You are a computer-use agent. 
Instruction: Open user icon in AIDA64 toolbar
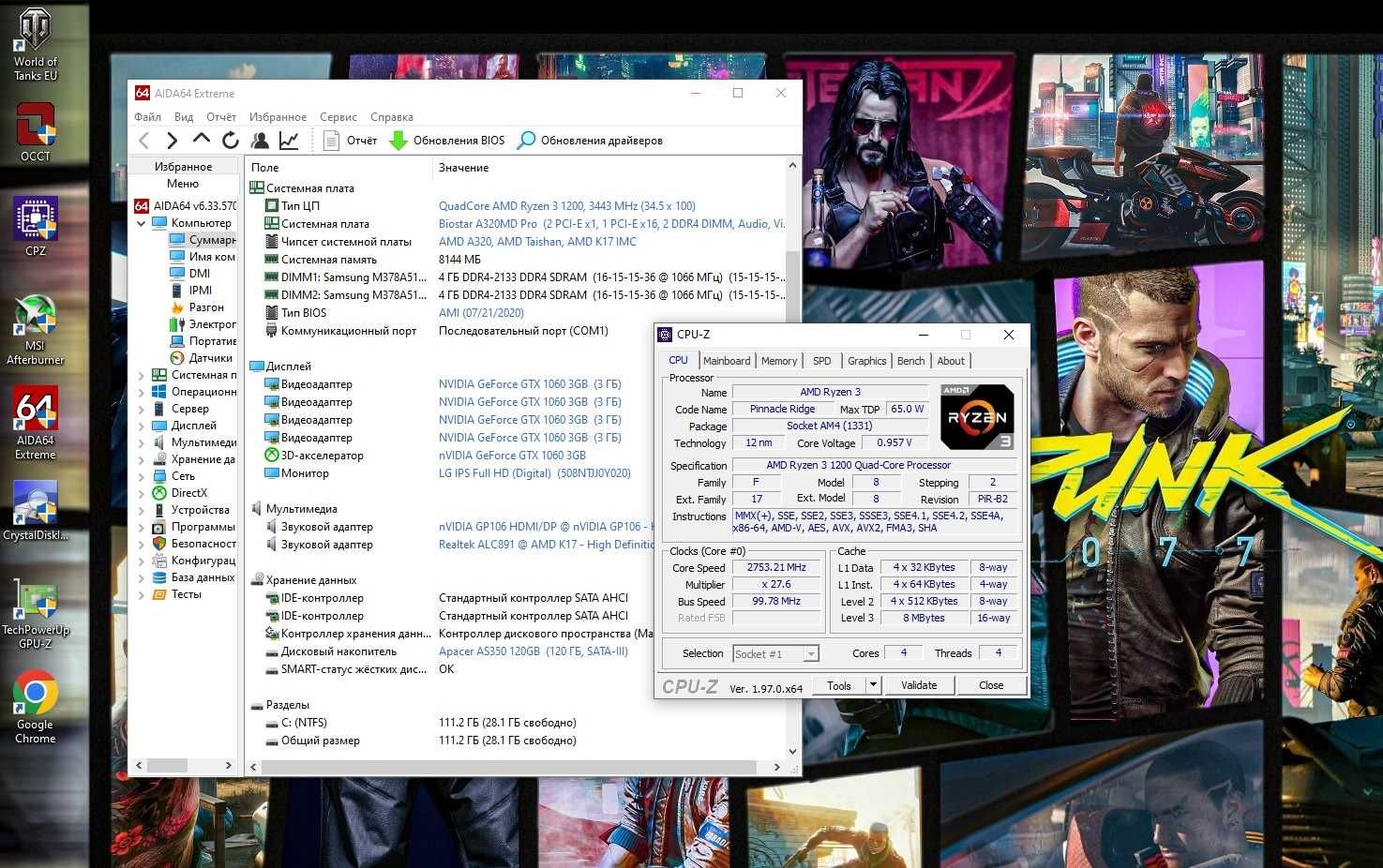tap(260, 141)
